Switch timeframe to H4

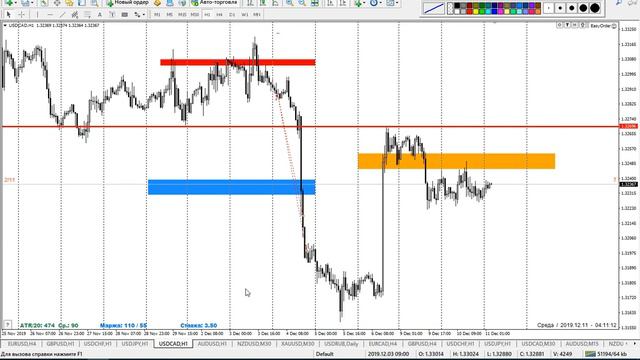click(220, 15)
